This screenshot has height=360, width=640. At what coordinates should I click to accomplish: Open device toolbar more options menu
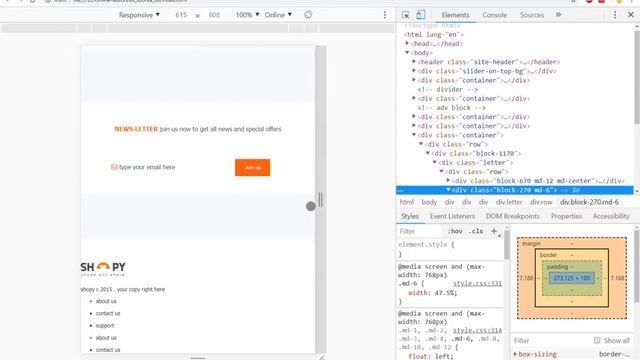(384, 15)
